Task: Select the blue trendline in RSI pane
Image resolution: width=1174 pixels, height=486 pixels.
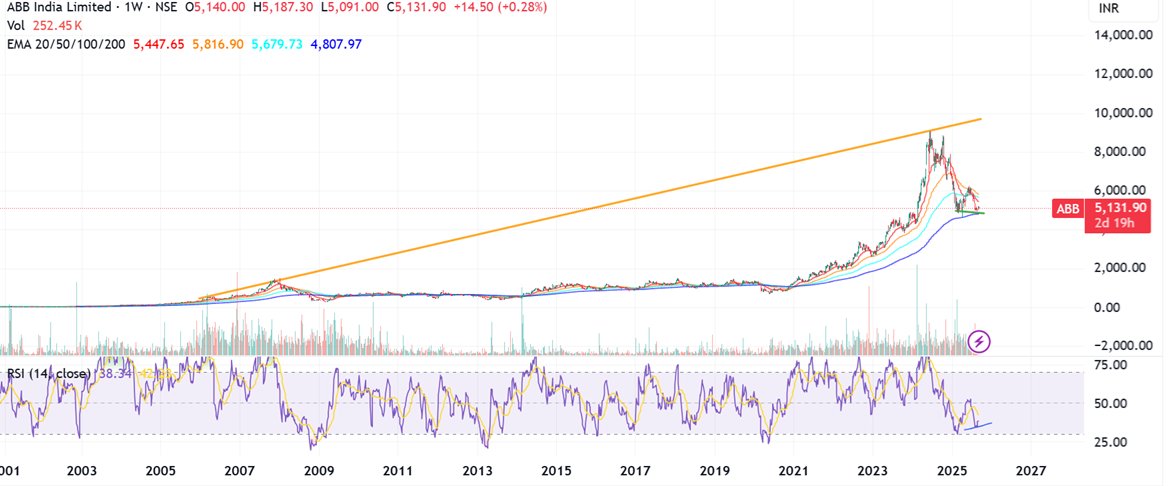Action: point(978,426)
